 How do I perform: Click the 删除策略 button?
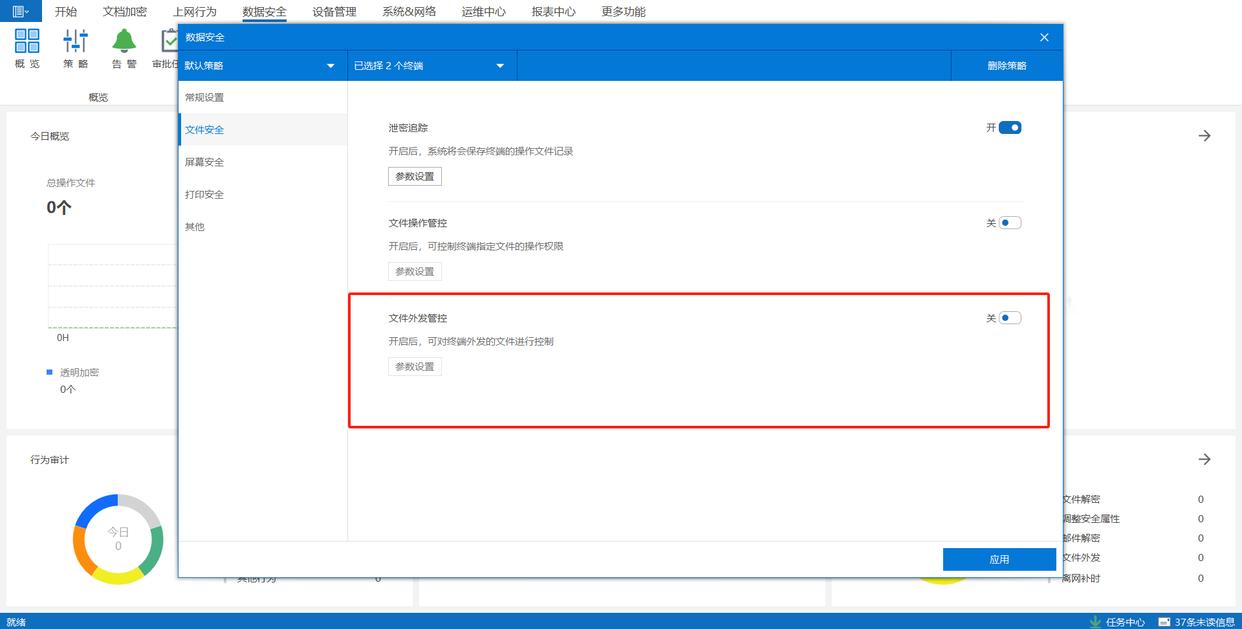(1006, 66)
